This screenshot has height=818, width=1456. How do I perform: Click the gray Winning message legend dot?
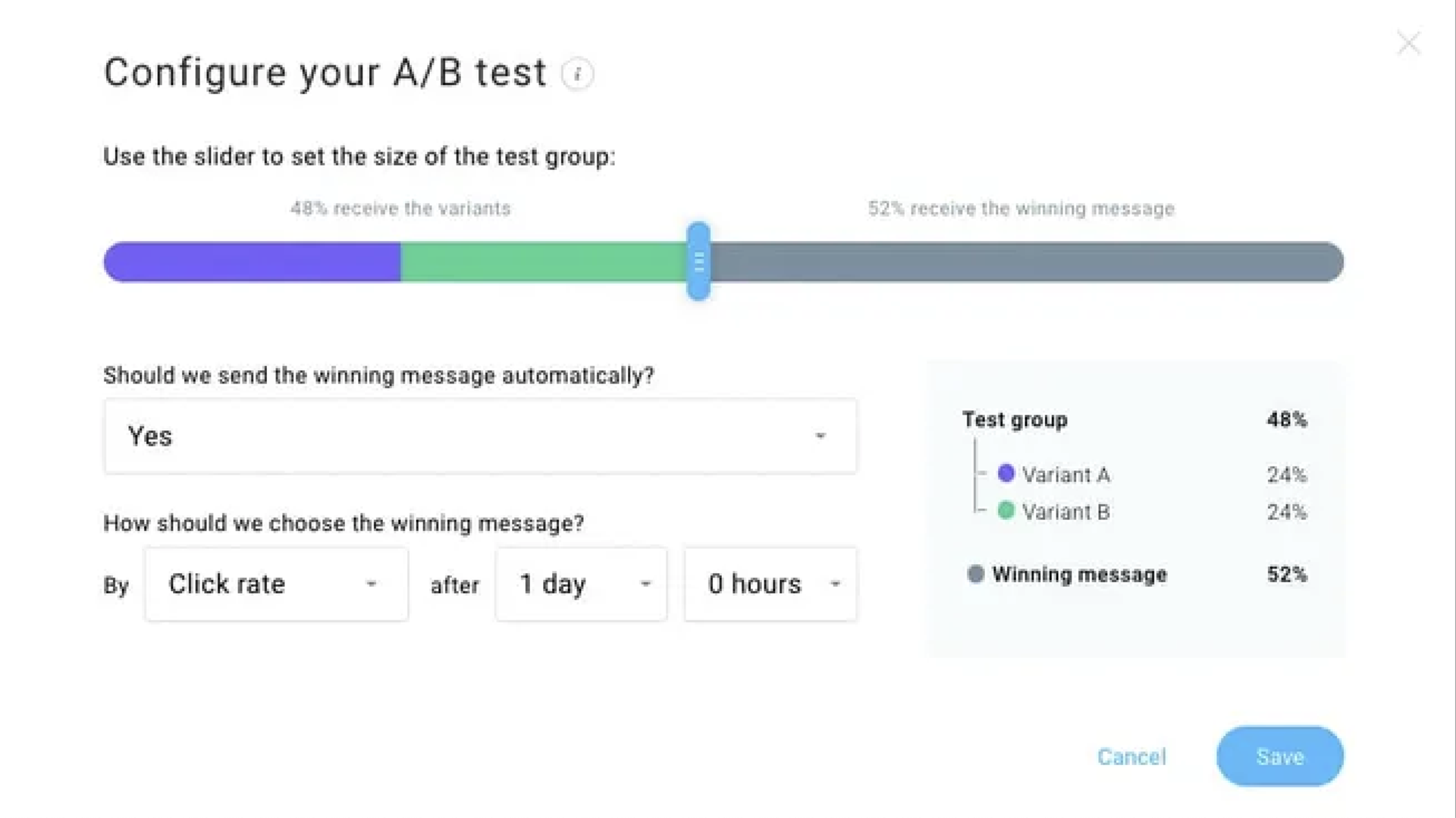coord(976,574)
